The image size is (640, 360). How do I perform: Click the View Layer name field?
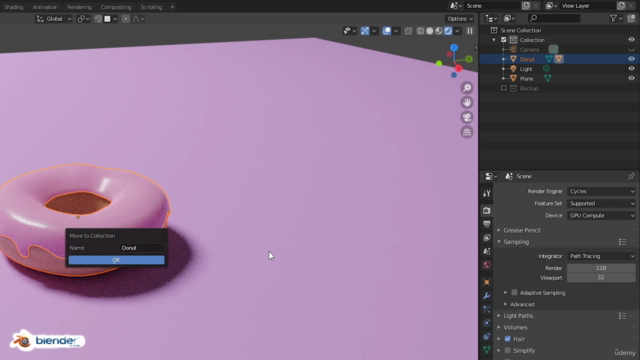point(587,6)
